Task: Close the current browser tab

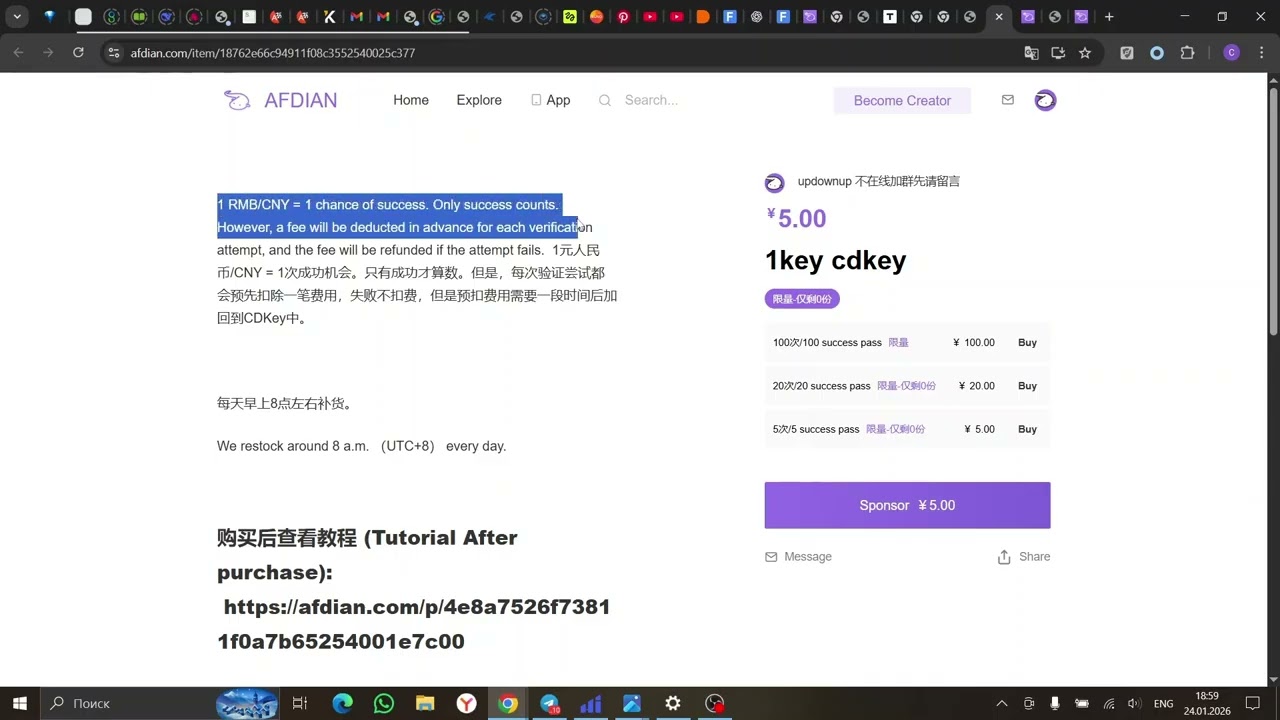Action: click(x=998, y=17)
